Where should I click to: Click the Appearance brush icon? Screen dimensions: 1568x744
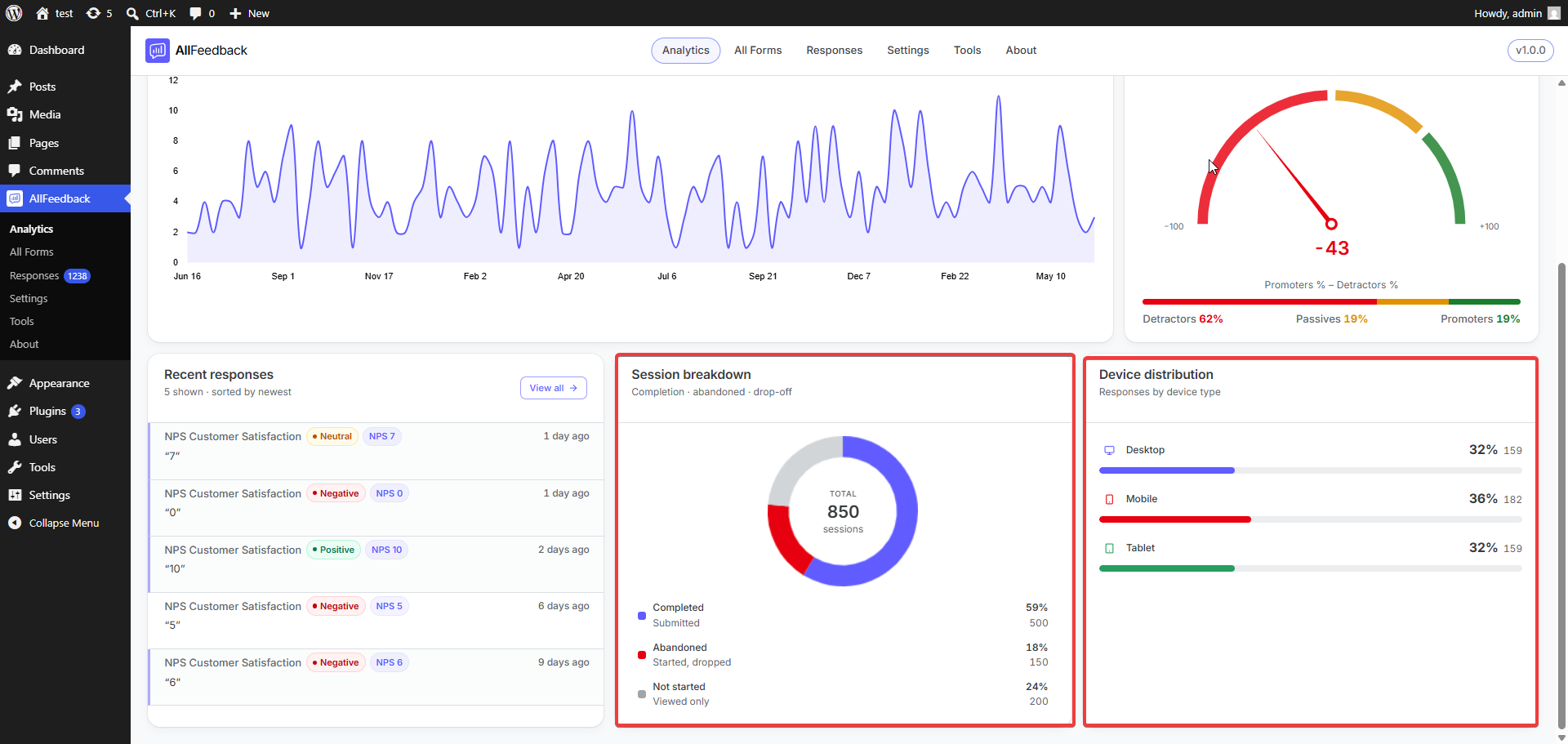(15, 383)
